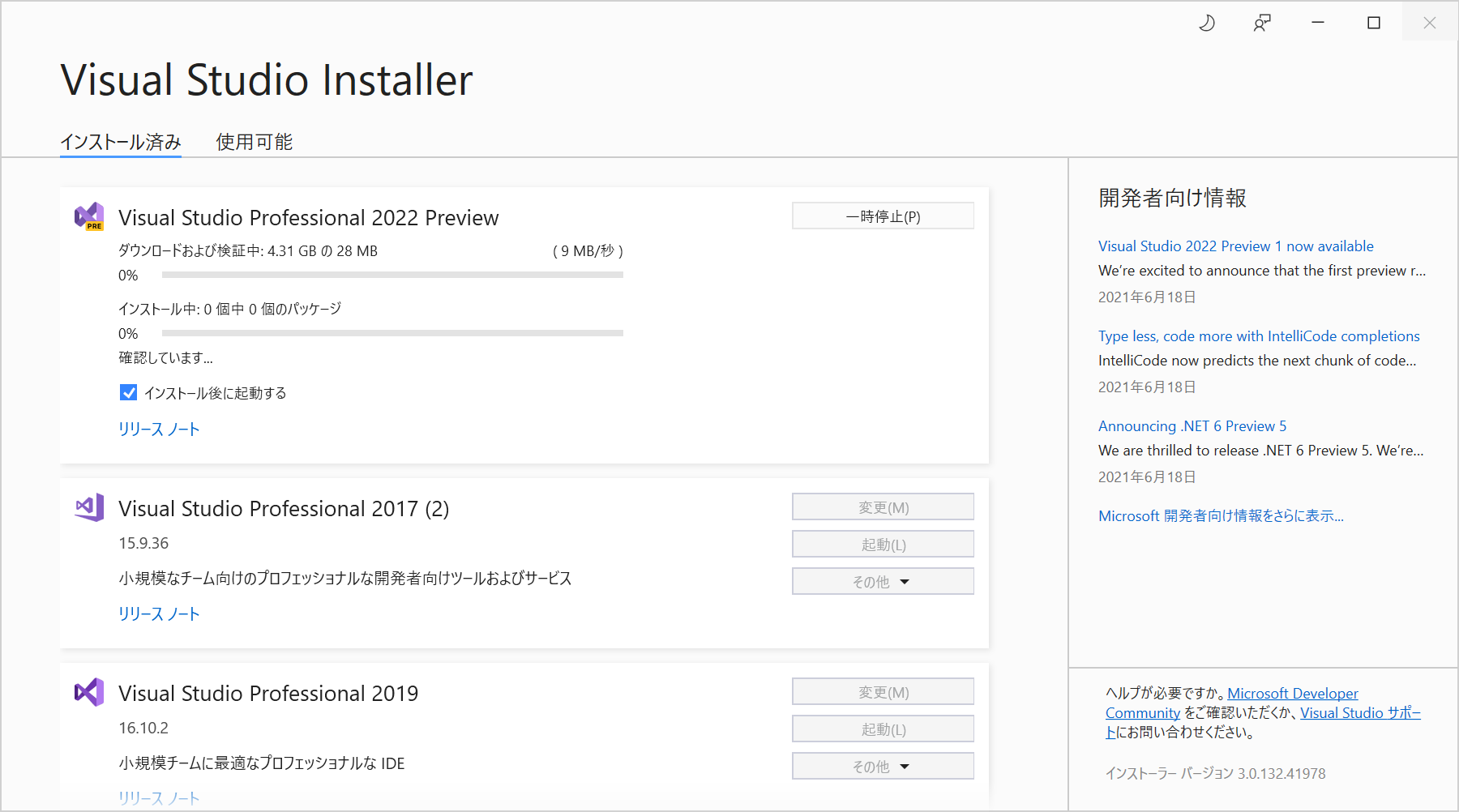
Task: Click installer version text 3.0.132.41978
Action: [1281, 774]
